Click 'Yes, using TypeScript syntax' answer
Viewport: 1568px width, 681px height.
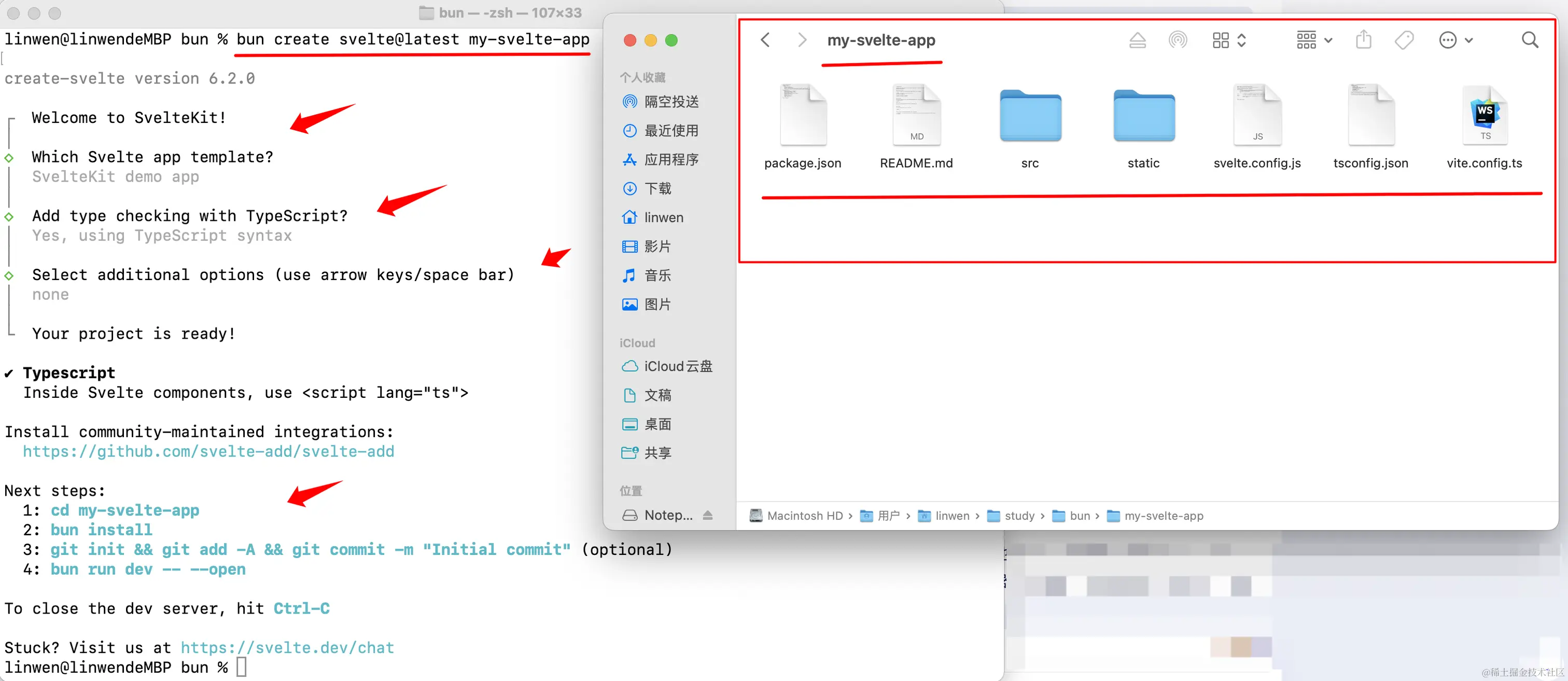click(x=162, y=235)
